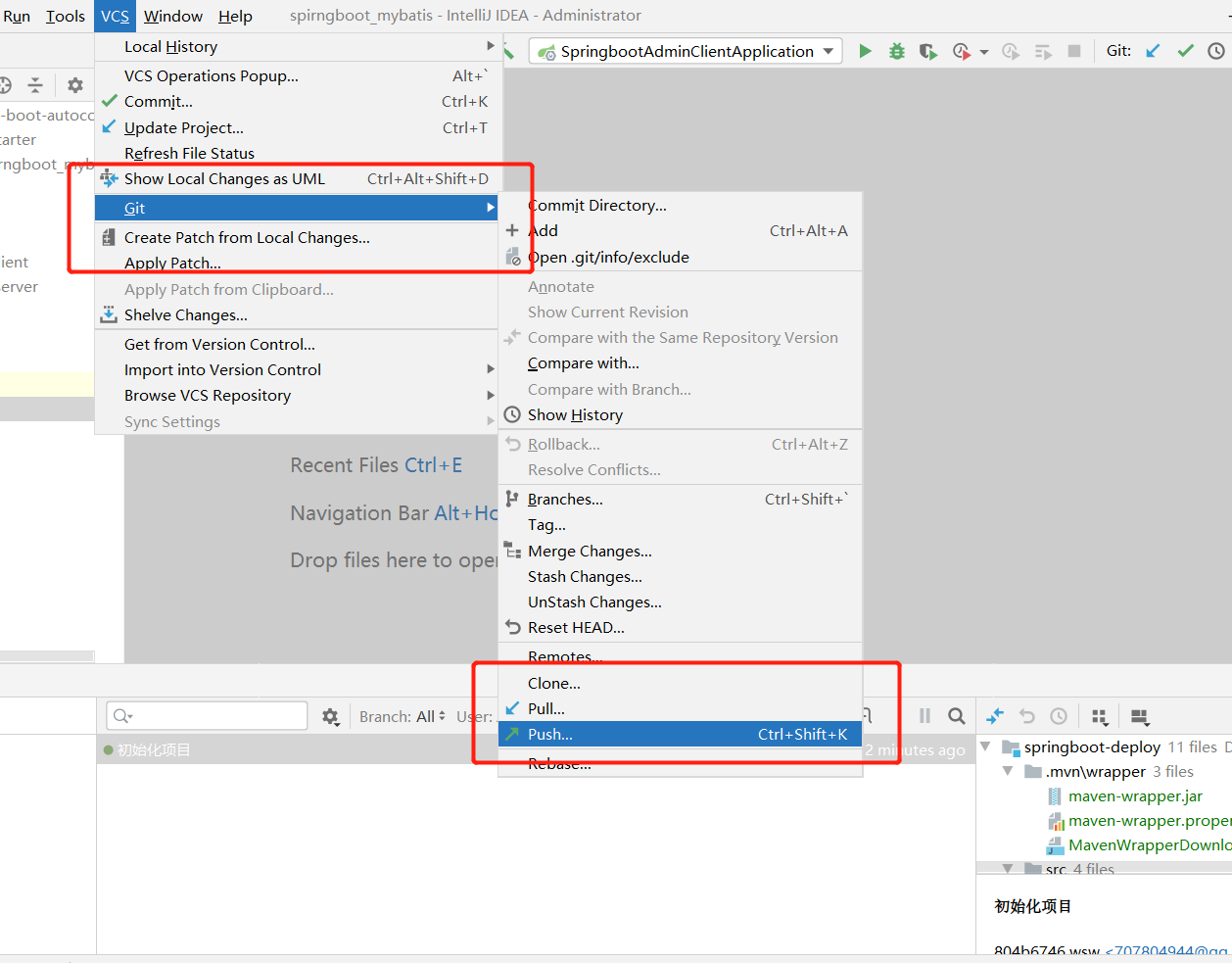Select maven-wrapper.jar file
Viewport: 1232px width, 963px height.
[x=1135, y=795]
